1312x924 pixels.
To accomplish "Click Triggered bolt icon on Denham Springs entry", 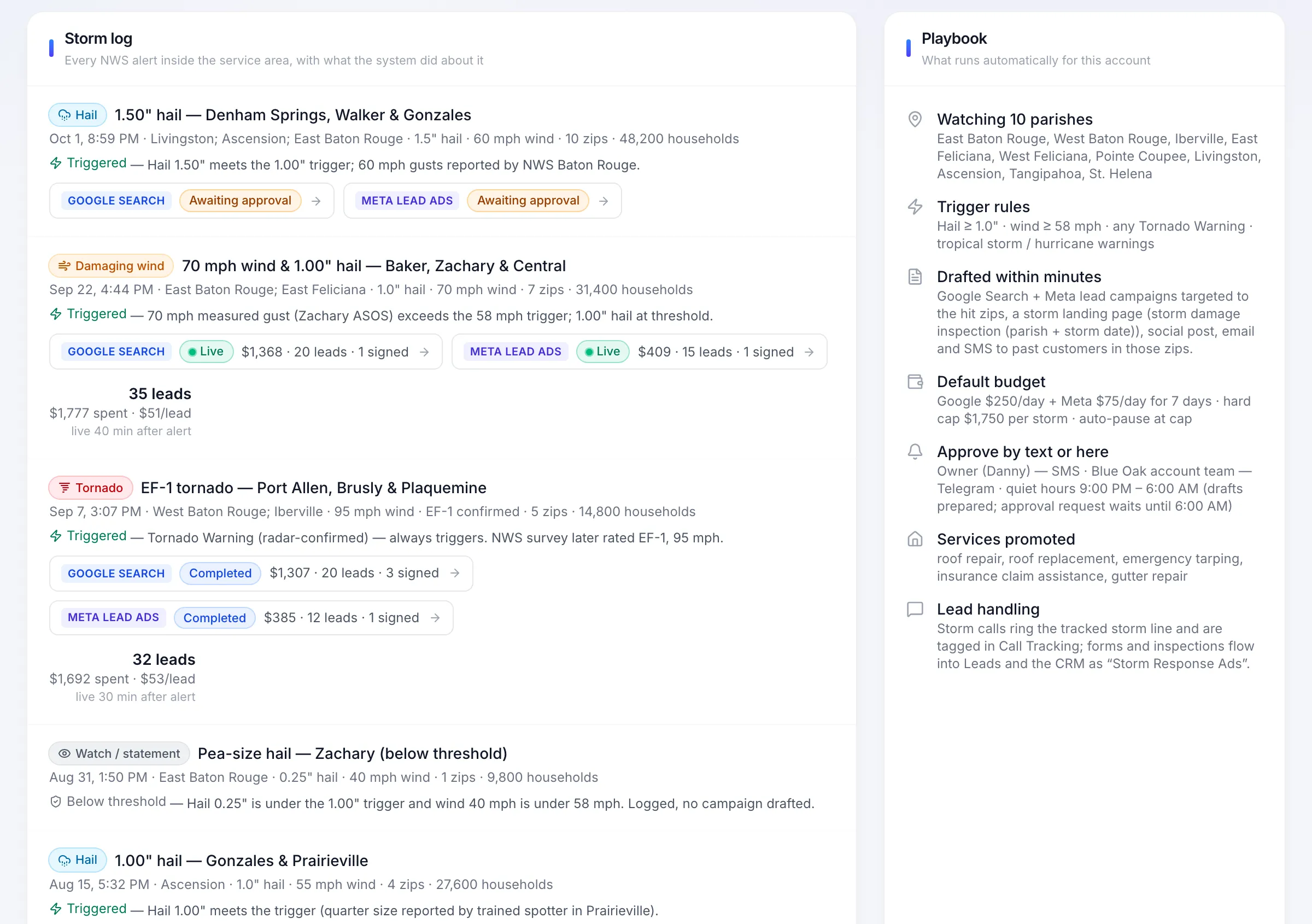I will coord(55,163).
